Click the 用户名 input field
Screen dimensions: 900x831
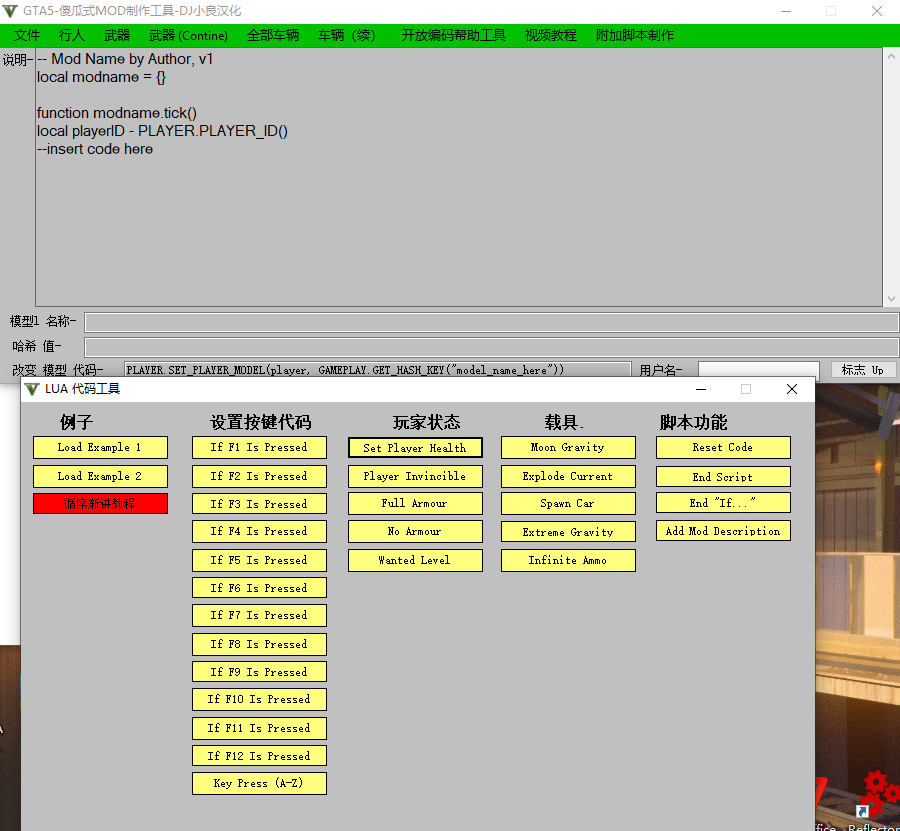[758, 370]
